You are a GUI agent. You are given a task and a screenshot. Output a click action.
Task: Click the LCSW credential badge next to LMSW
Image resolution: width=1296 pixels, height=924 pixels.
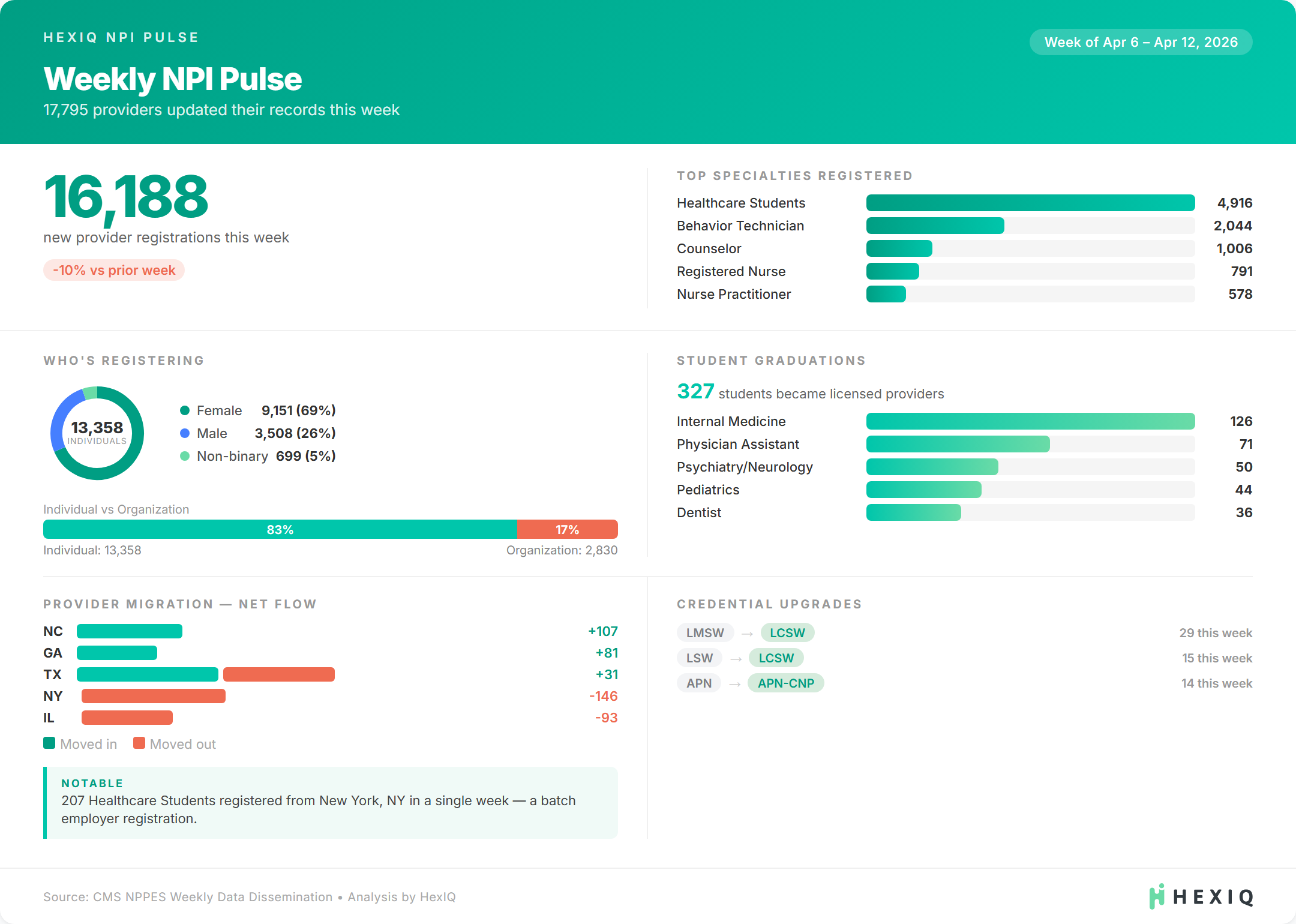pos(787,632)
